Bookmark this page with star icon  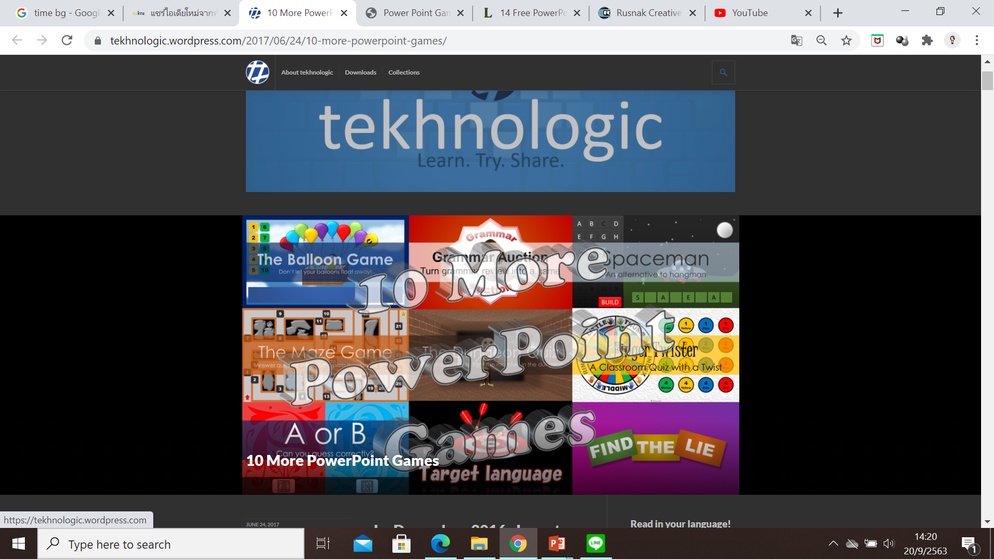(x=846, y=41)
